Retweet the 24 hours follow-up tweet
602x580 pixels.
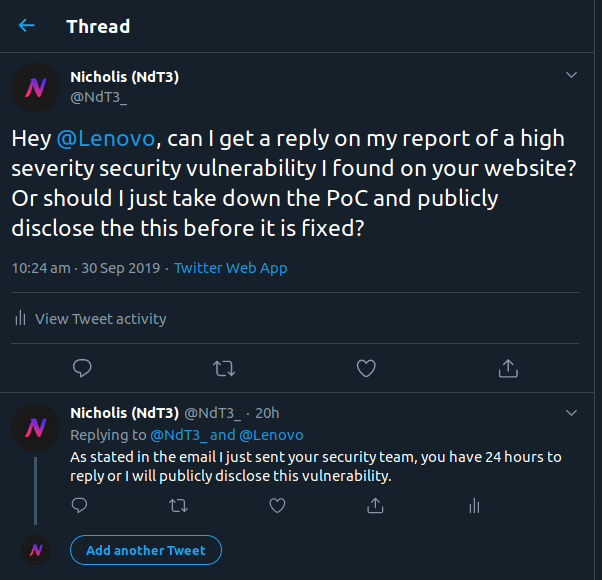[x=179, y=506]
